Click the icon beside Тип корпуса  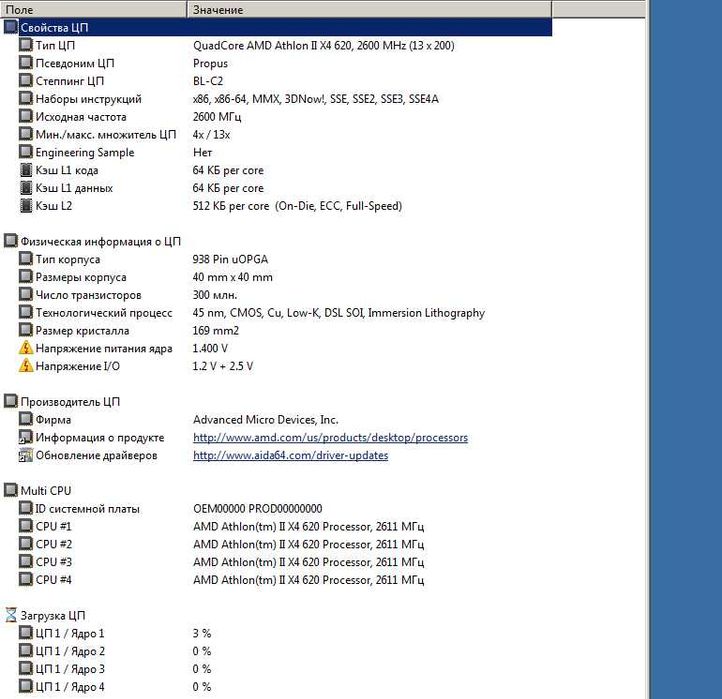pos(26,258)
